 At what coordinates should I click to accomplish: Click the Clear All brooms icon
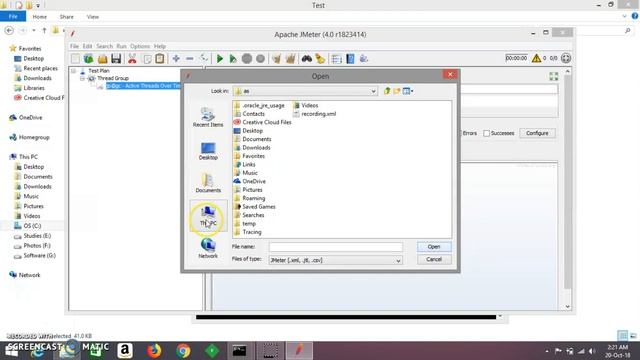click(290, 58)
